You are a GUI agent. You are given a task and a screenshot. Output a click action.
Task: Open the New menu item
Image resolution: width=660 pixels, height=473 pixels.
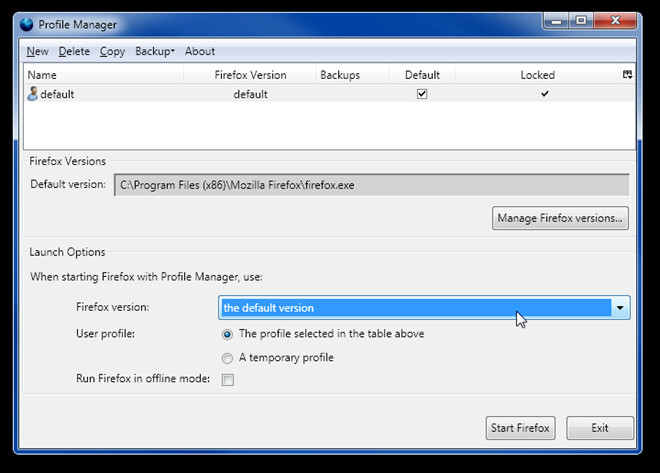tap(37, 51)
